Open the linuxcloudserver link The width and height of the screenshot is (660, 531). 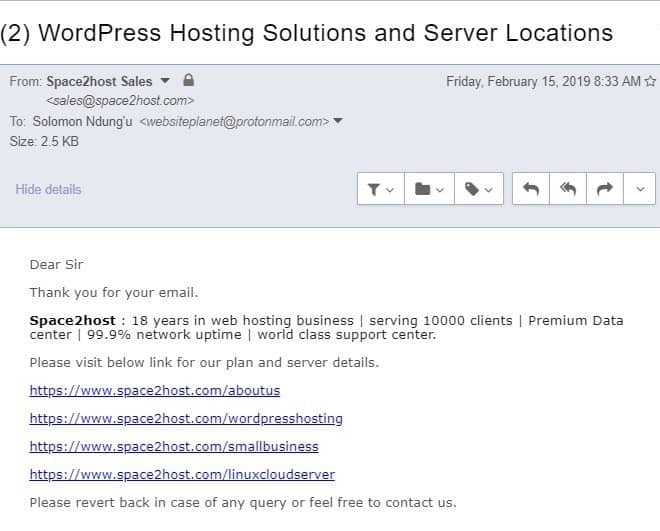click(182, 475)
